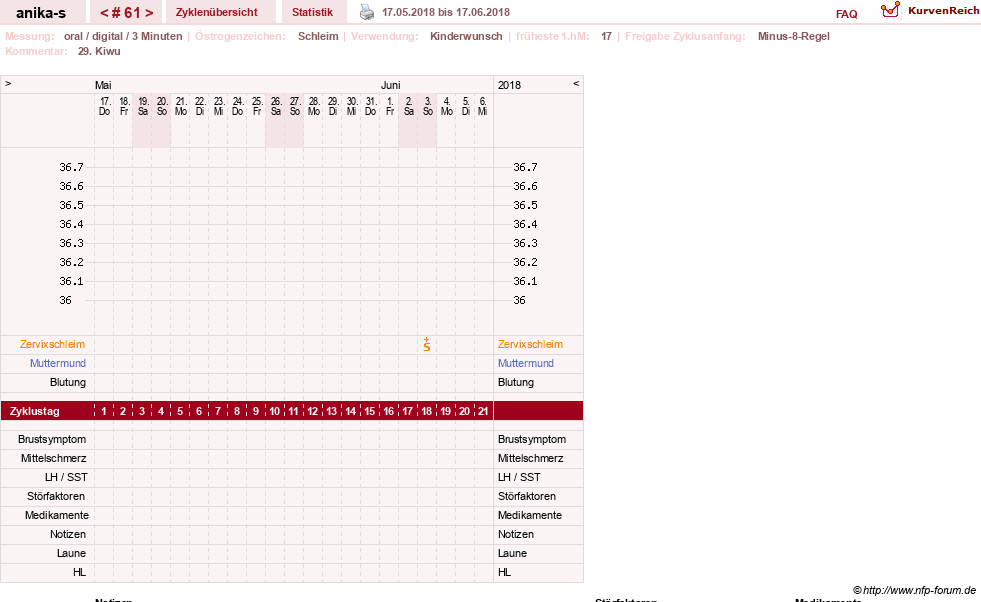Click the date range 17.05.2018 bis 17.06.2018
The image size is (981, 602).
[446, 12]
